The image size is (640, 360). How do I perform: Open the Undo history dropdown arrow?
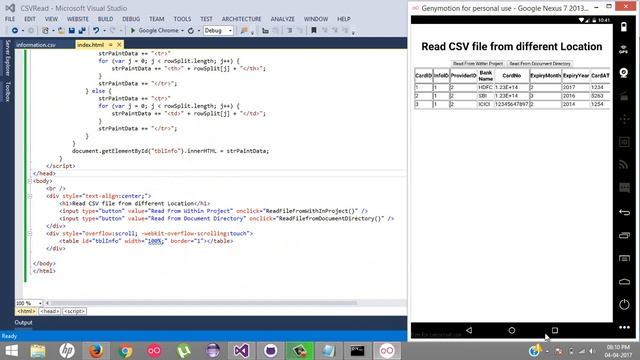[104, 31]
